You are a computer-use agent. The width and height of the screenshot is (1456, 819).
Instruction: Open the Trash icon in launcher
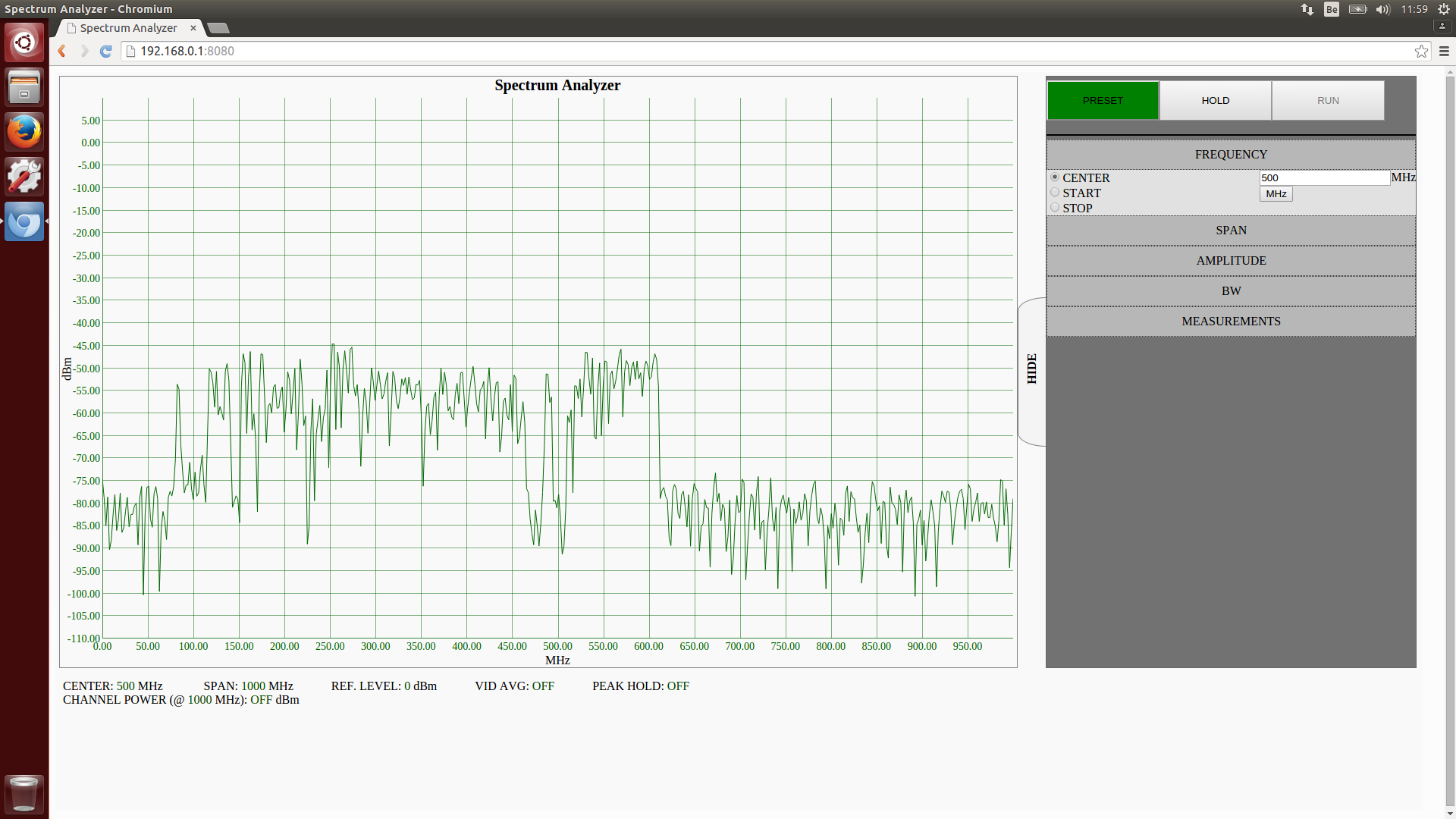pos(24,794)
